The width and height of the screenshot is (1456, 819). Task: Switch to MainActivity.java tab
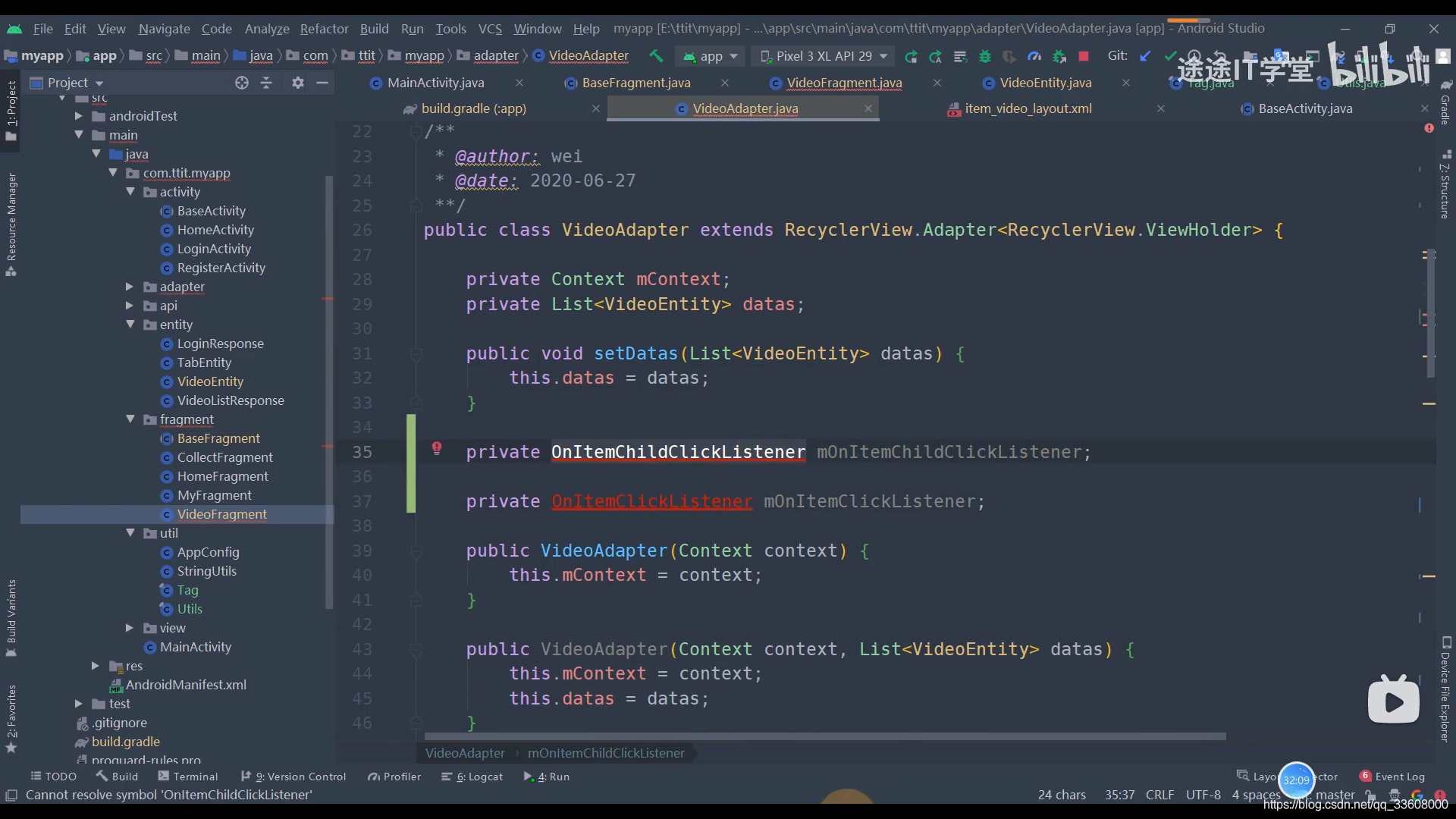click(435, 83)
